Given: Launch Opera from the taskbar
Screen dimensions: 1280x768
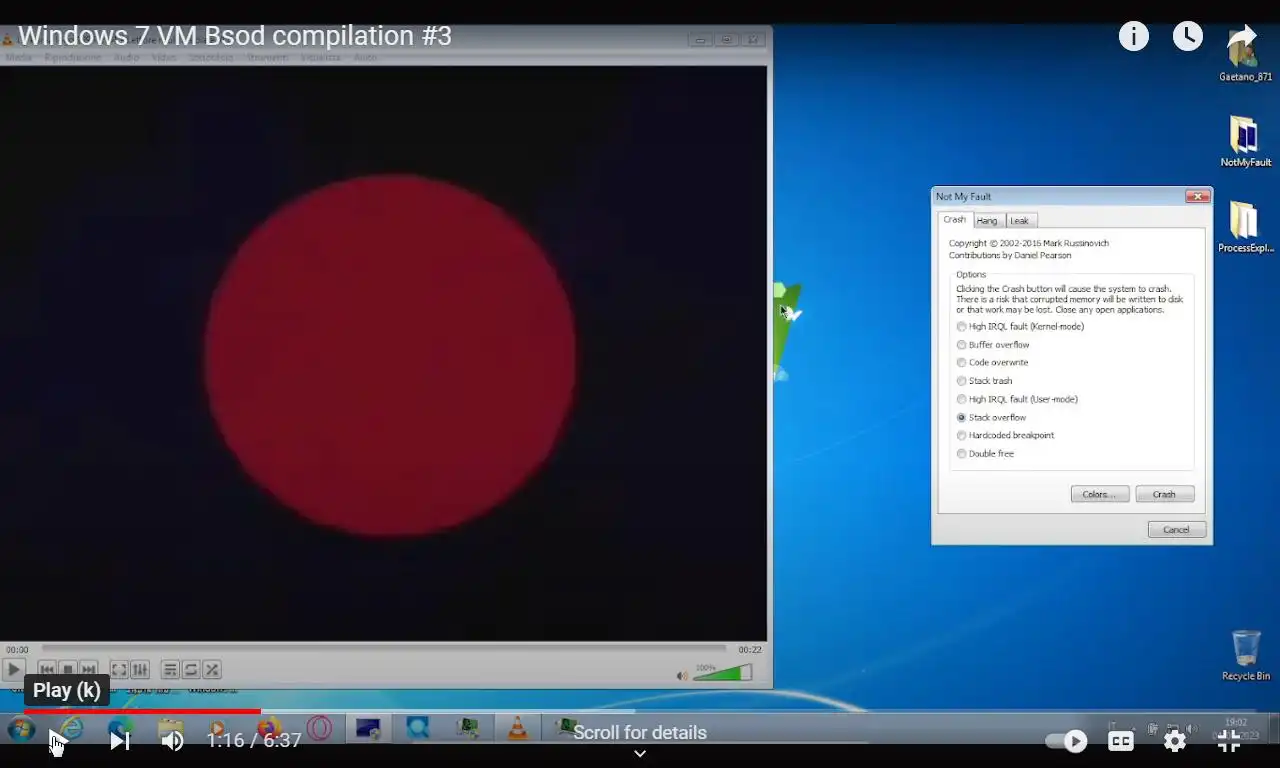Looking at the screenshot, I should [319, 728].
